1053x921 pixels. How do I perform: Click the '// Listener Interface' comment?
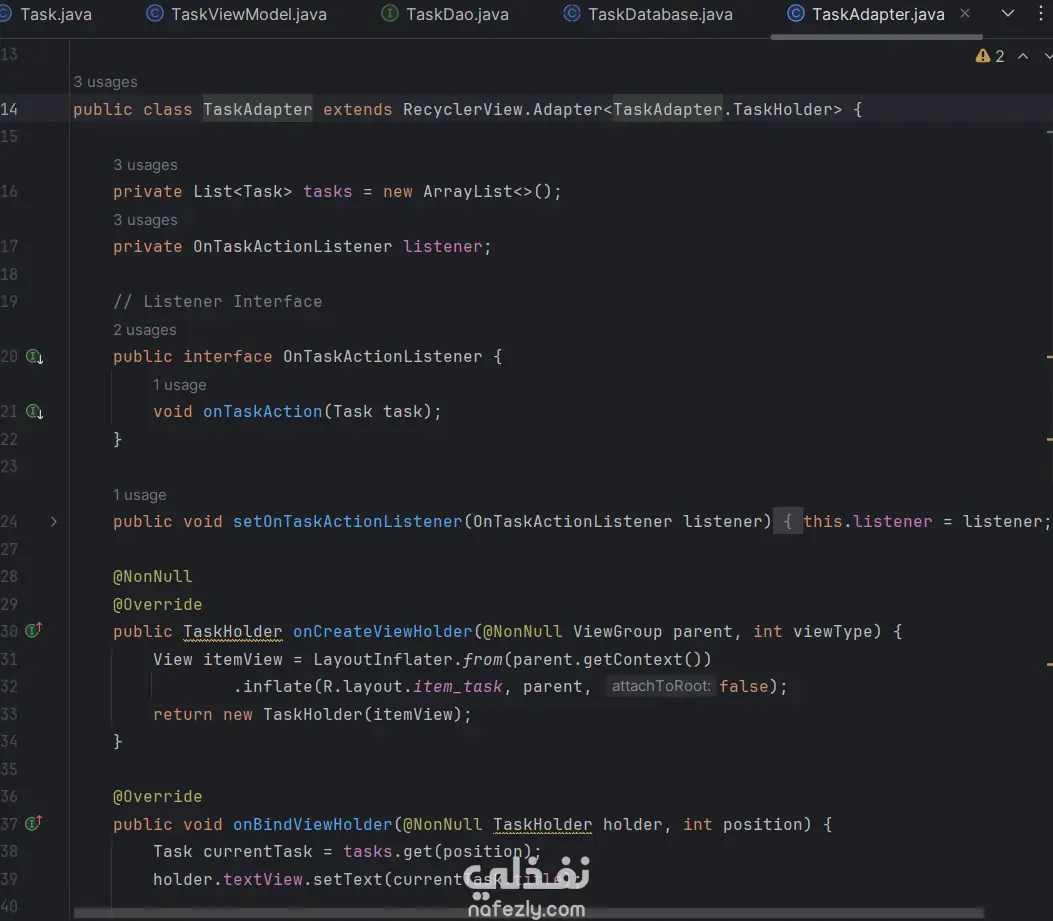click(x=218, y=302)
